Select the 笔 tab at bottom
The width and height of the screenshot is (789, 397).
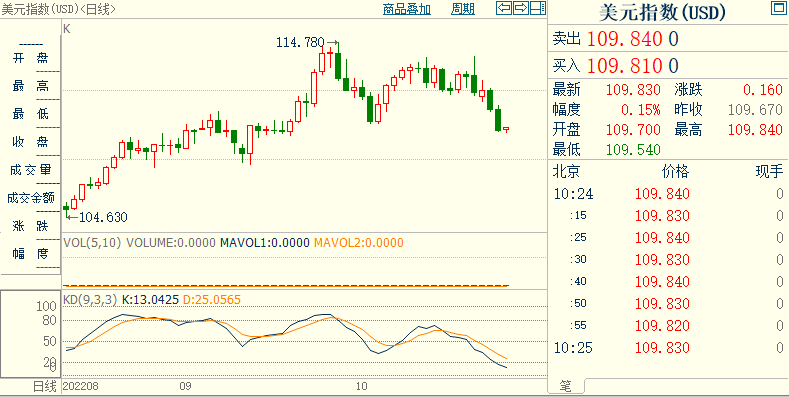pyautogui.click(x=566, y=386)
